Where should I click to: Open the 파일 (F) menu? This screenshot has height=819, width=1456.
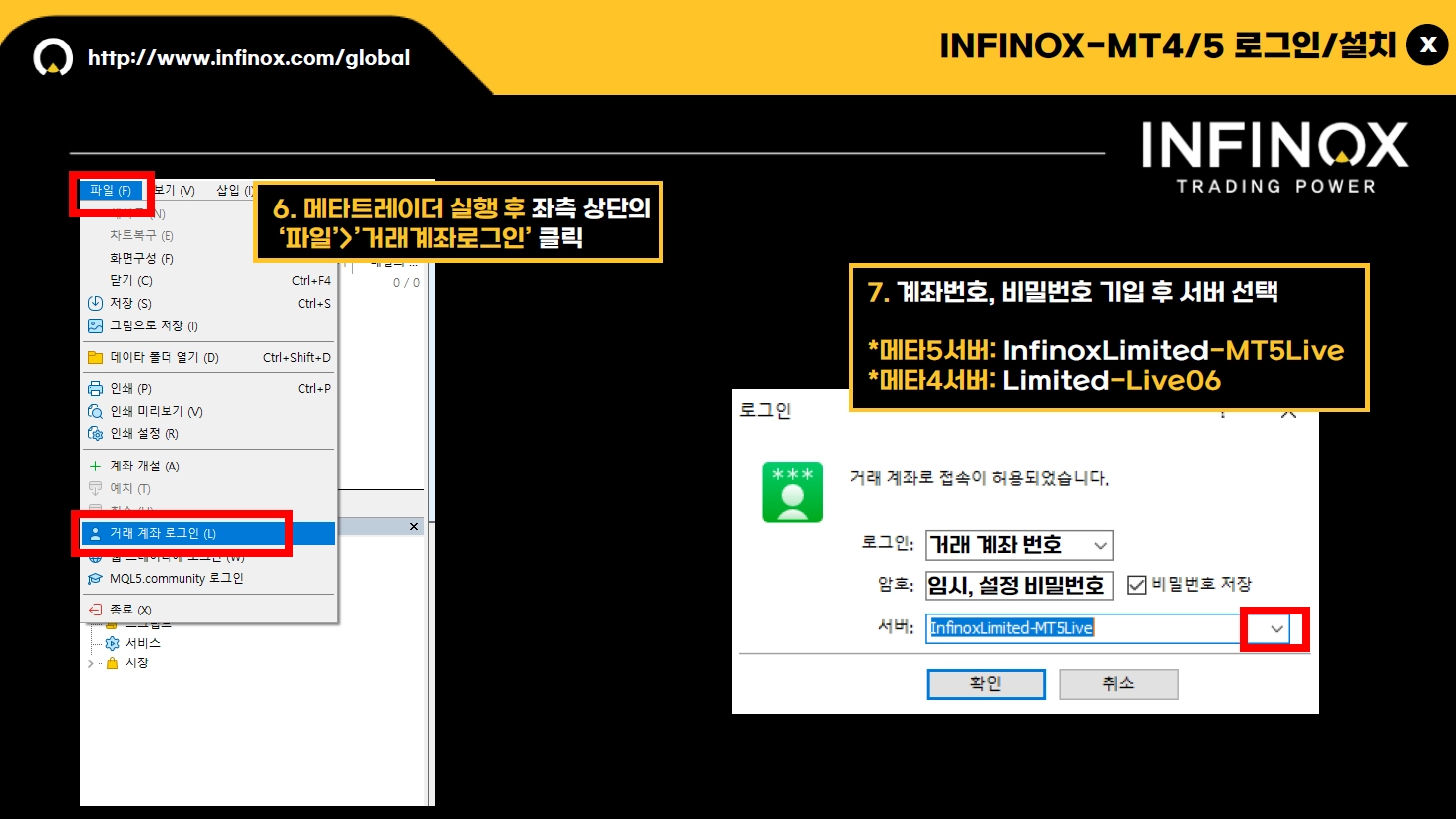(x=110, y=191)
